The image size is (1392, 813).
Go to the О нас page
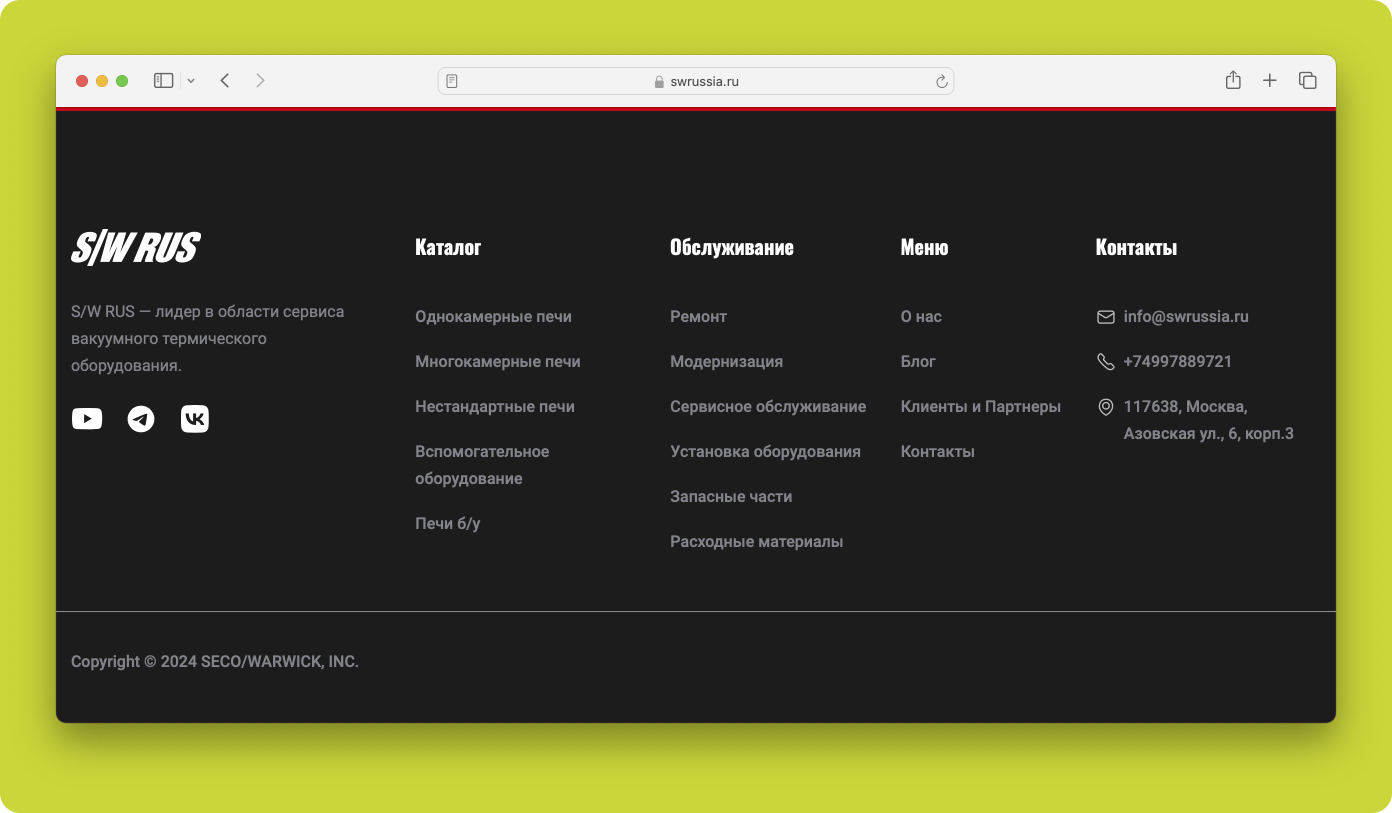[x=921, y=317]
